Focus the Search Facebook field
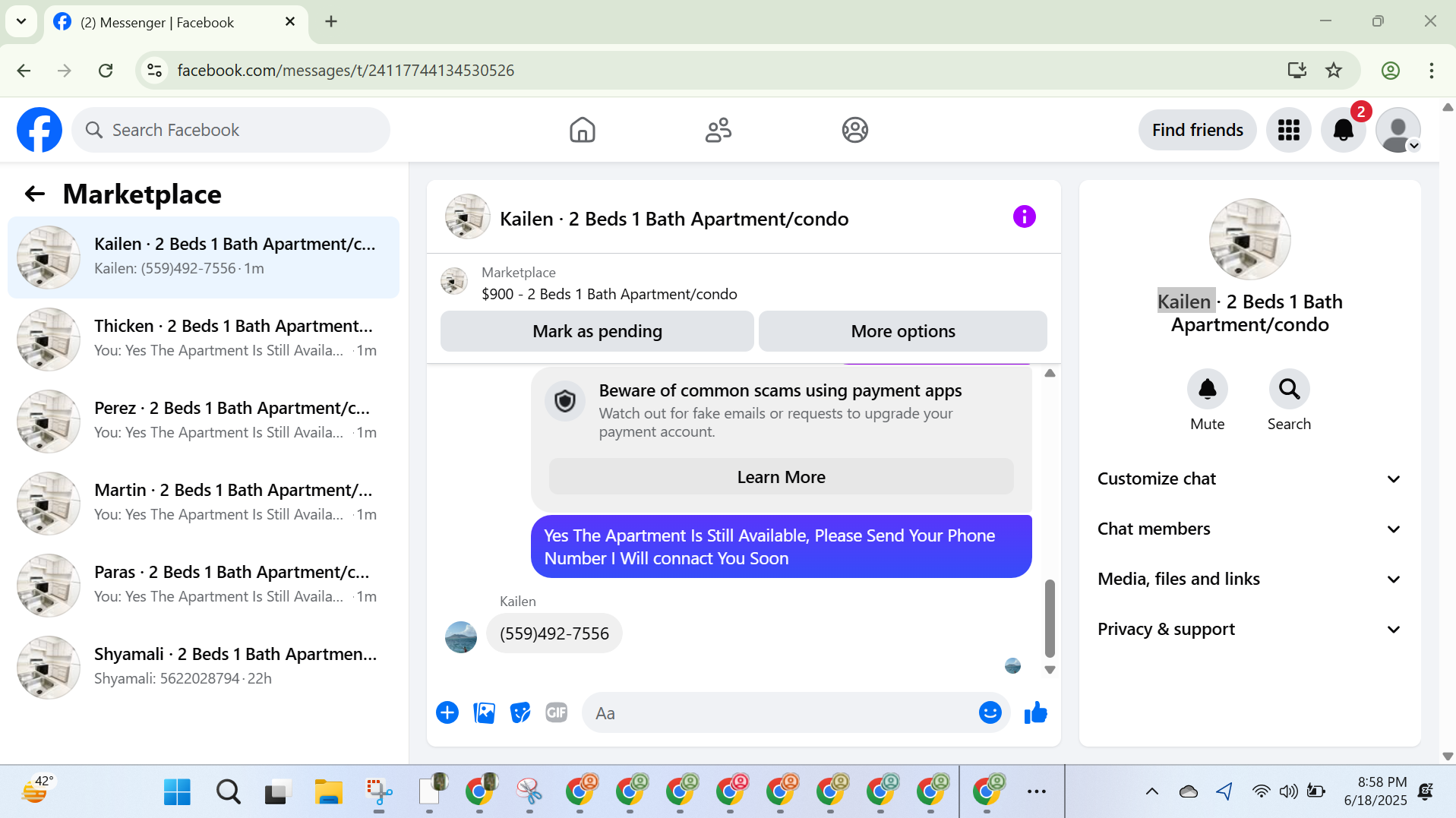This screenshot has width=1456, height=818. point(231,130)
